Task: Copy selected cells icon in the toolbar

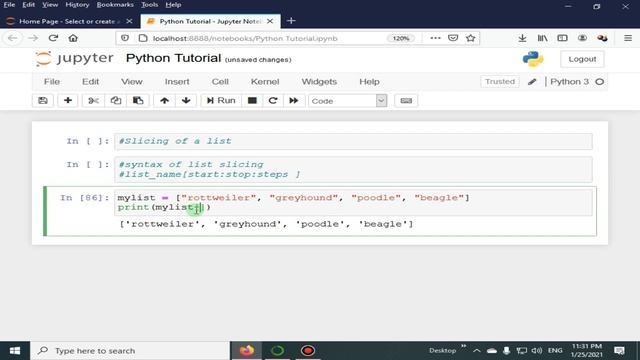Action: tap(116, 100)
